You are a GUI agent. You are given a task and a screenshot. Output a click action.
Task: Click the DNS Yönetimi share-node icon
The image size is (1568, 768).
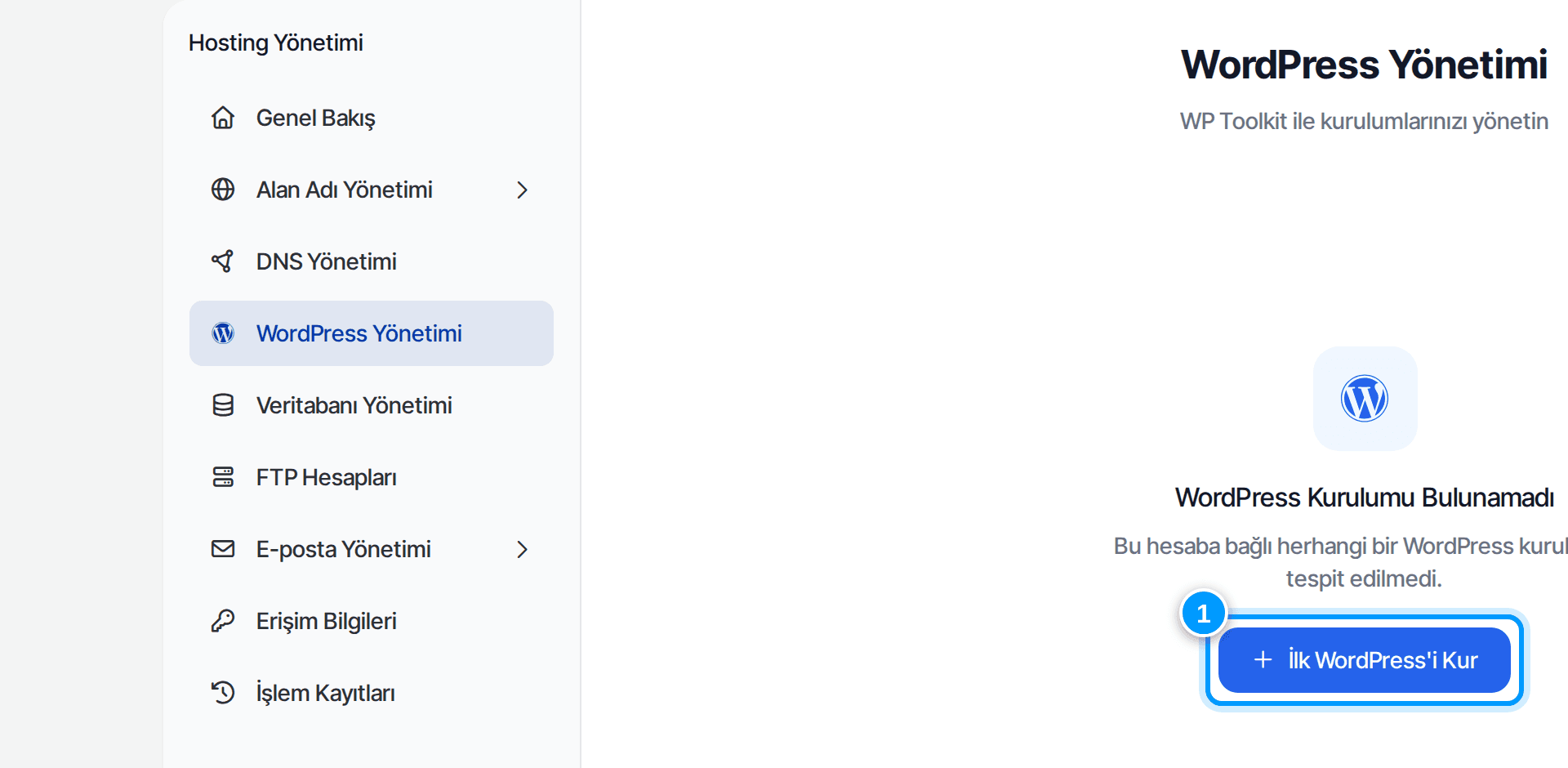[x=223, y=261]
